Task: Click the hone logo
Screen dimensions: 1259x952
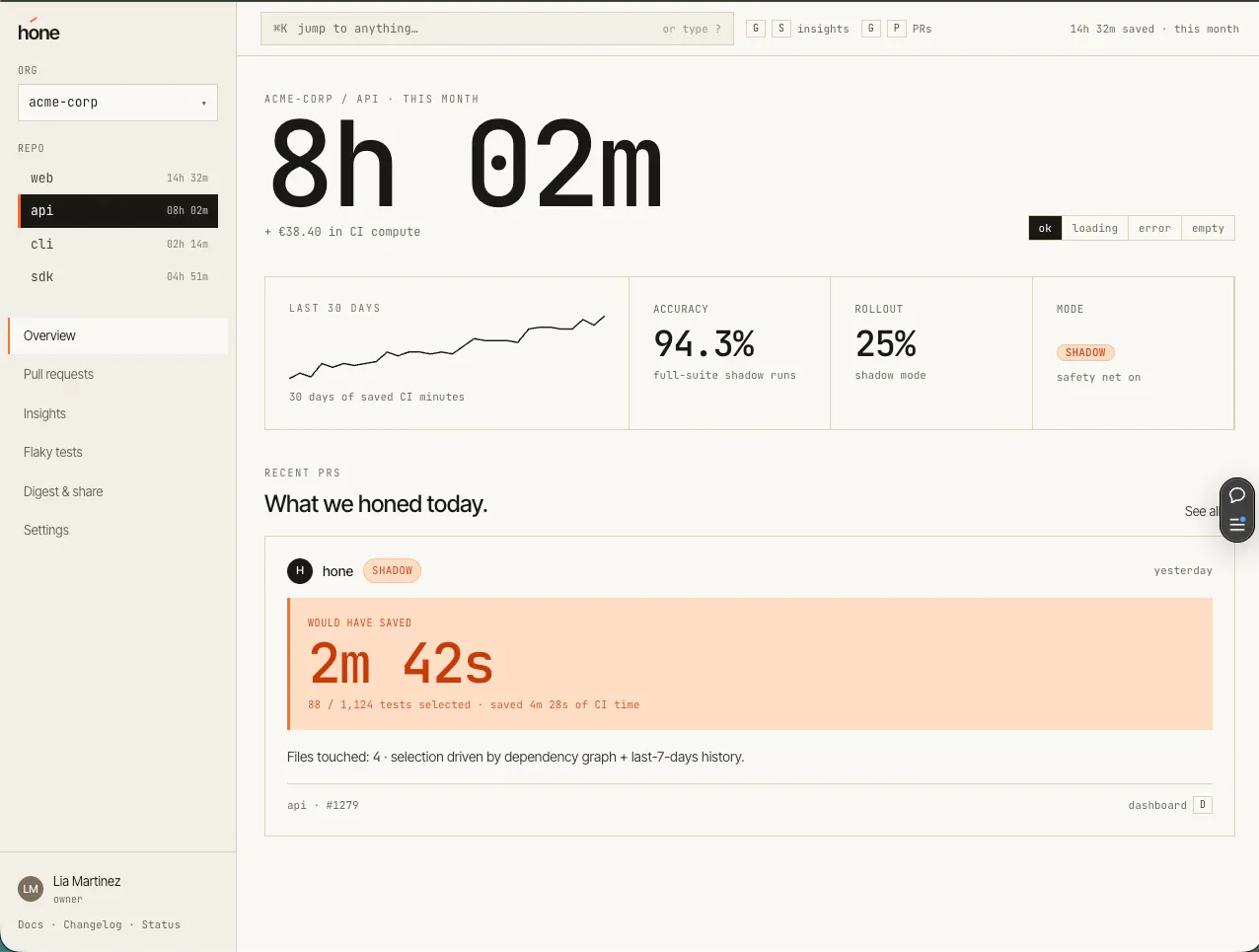Action: point(38,31)
